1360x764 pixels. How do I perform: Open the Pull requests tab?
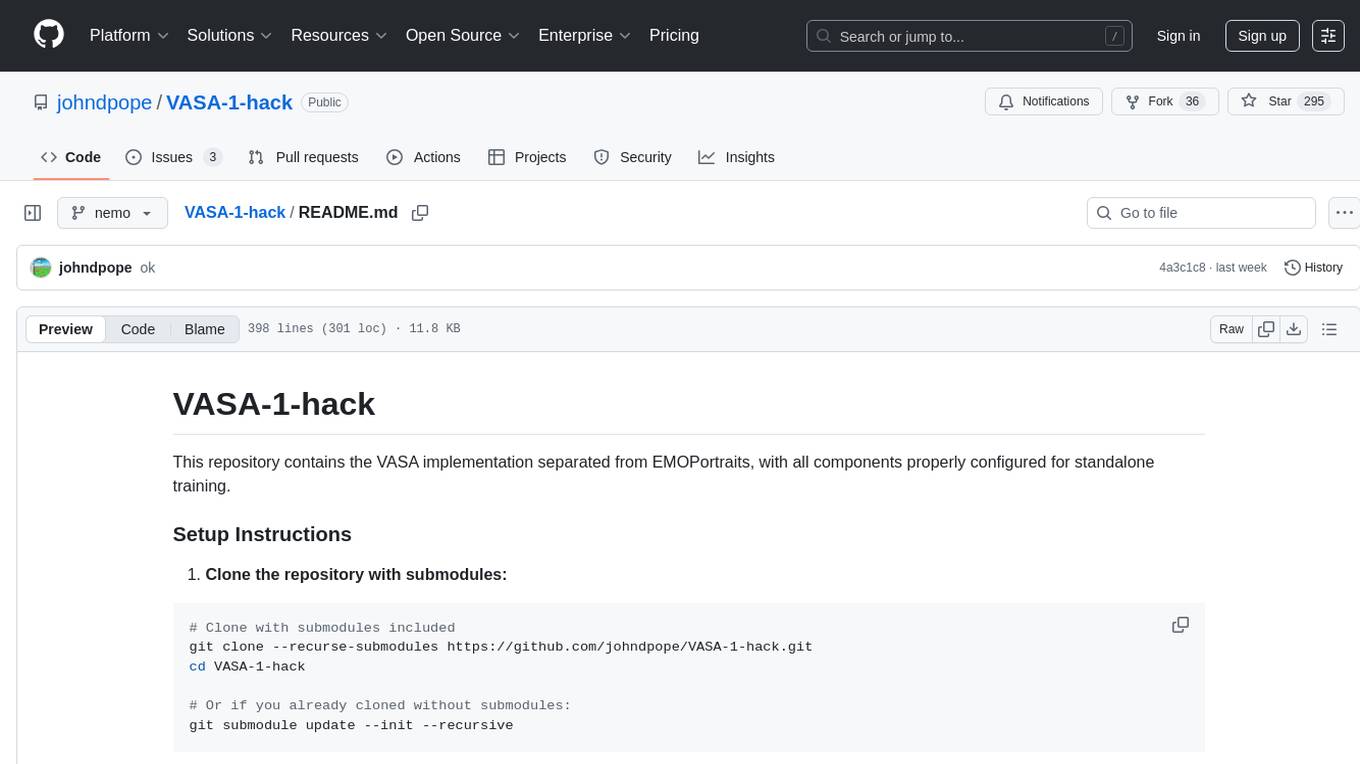(x=303, y=157)
